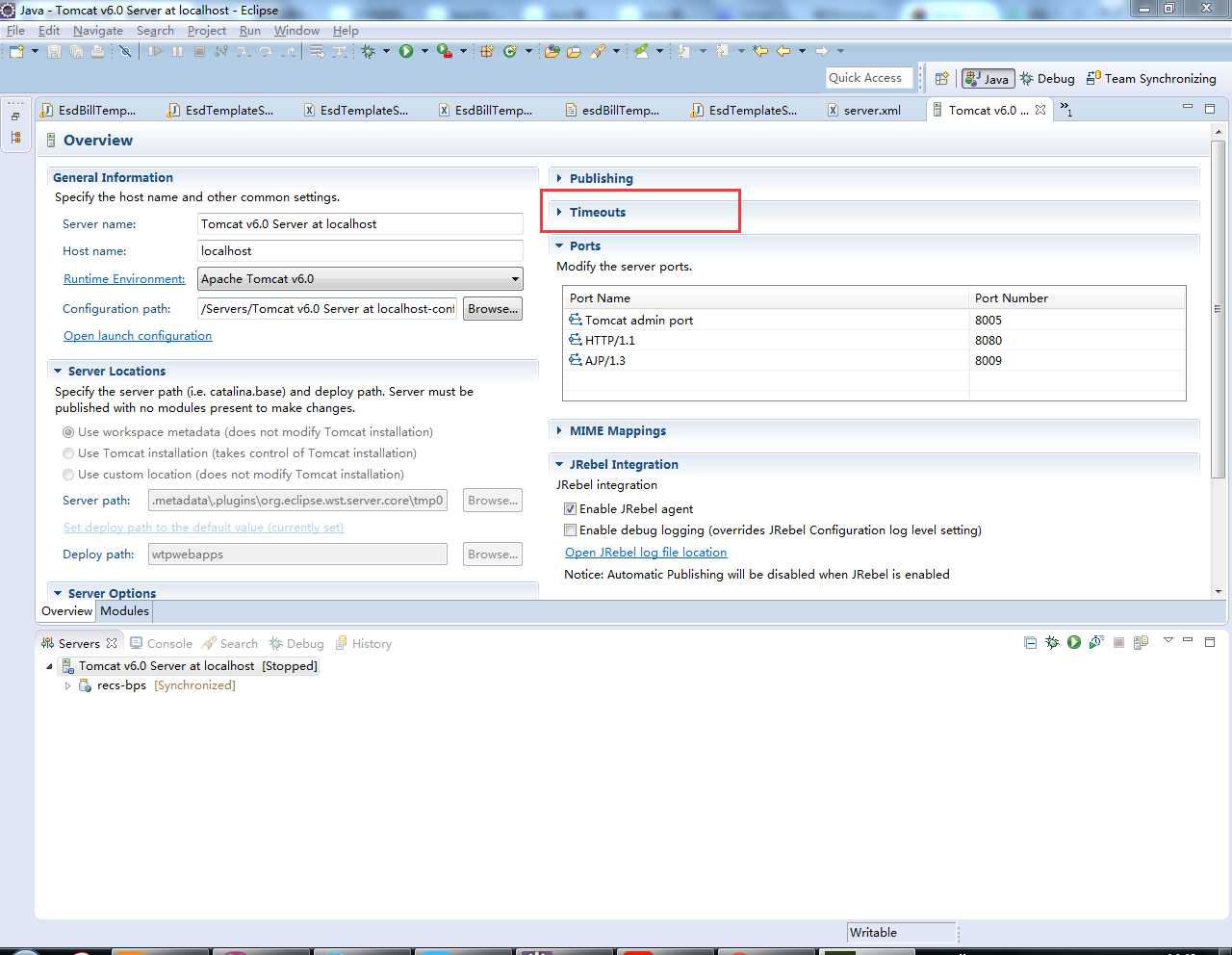Click the Search flashlight toolbar icon

click(598, 51)
